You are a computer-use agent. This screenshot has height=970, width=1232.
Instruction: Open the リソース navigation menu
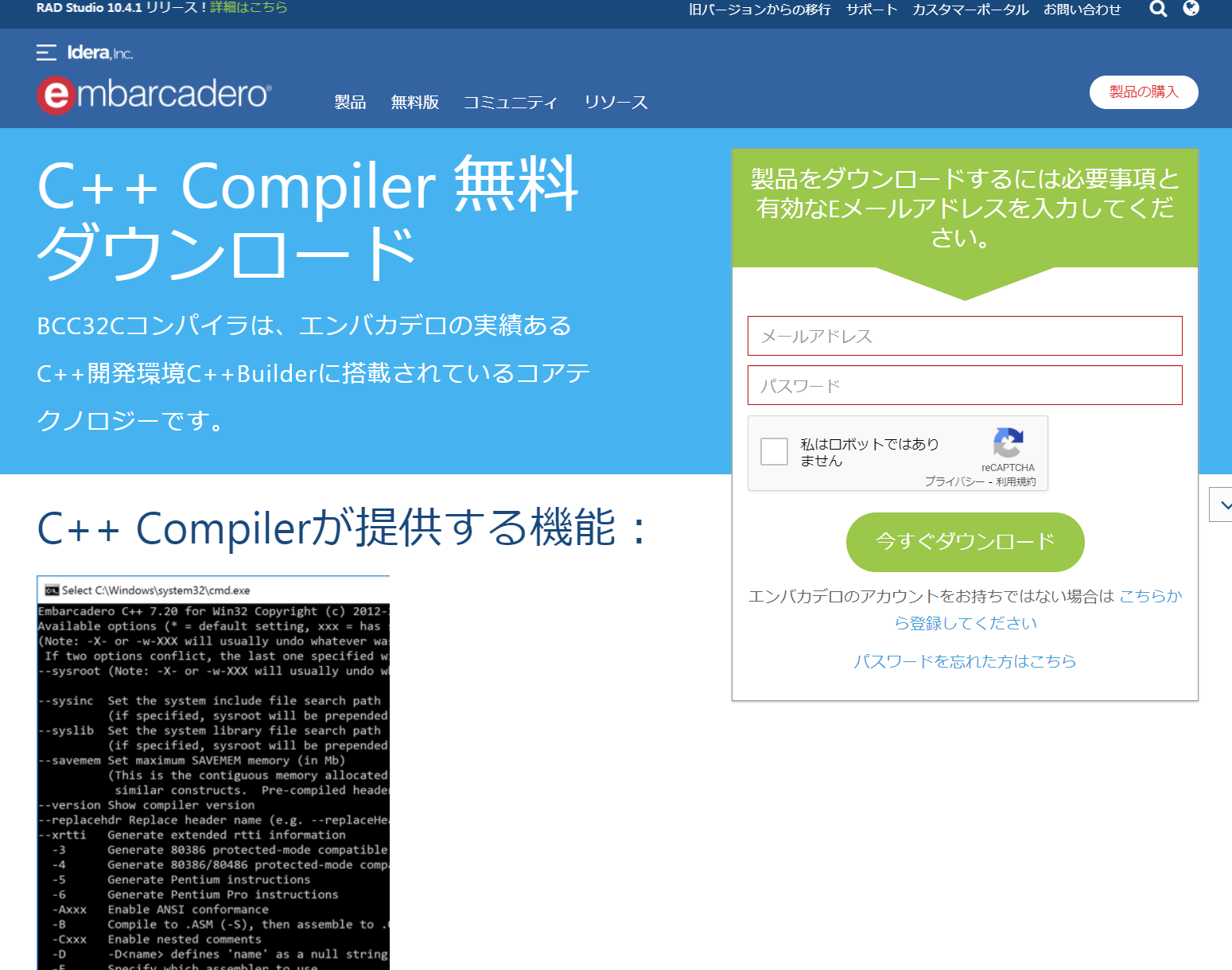click(616, 102)
